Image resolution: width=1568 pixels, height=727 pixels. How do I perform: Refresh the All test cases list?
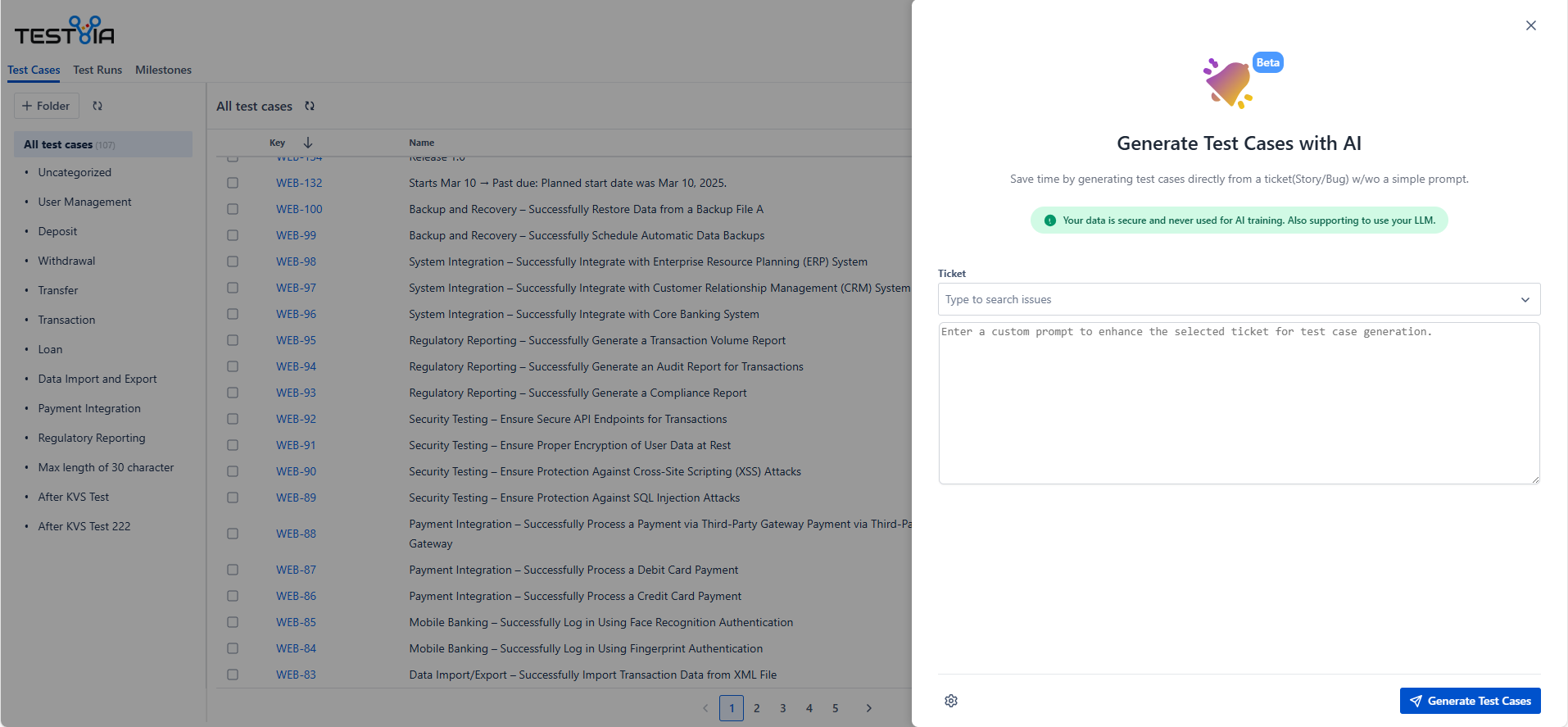[310, 106]
